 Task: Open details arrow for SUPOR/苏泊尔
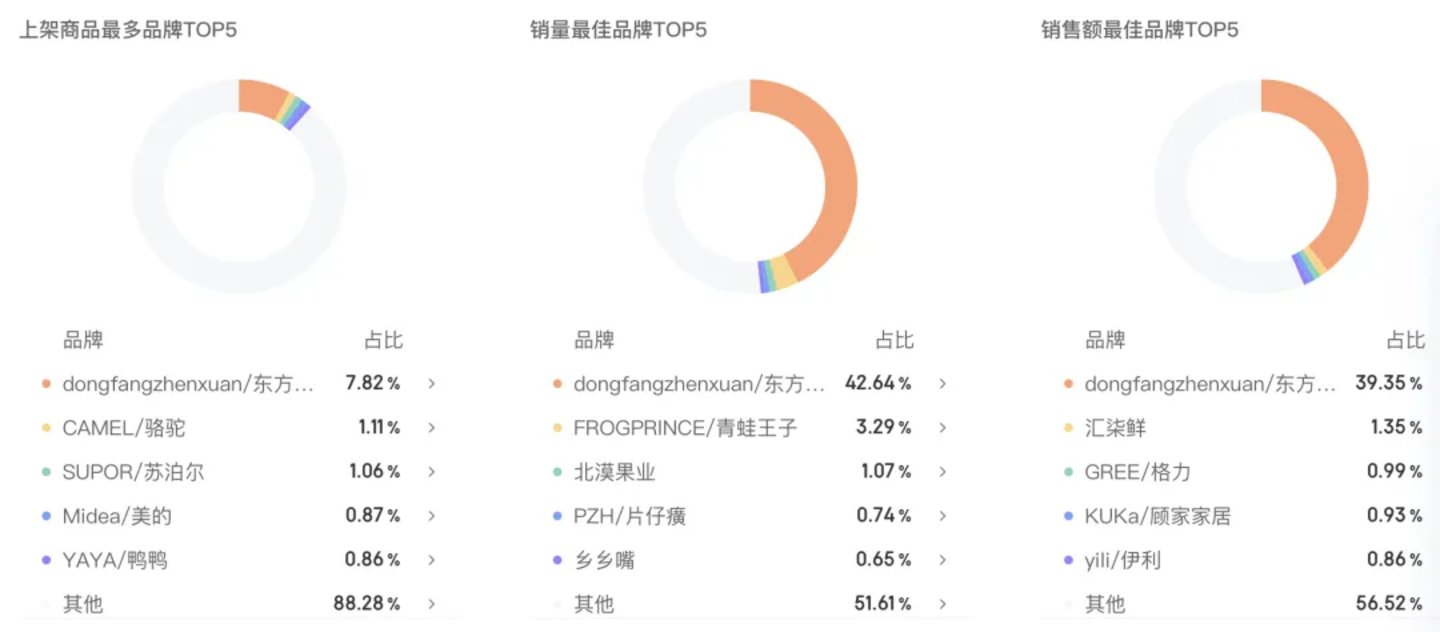(x=431, y=471)
